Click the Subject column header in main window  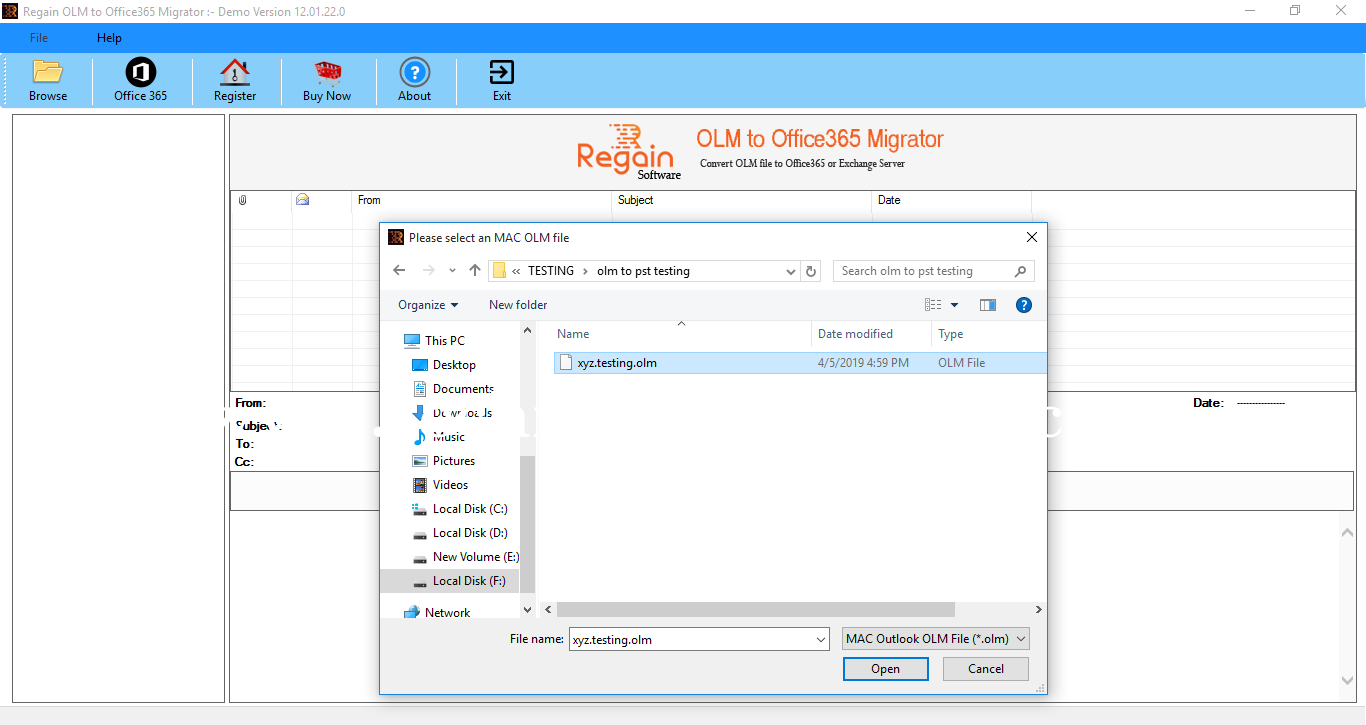click(x=742, y=200)
